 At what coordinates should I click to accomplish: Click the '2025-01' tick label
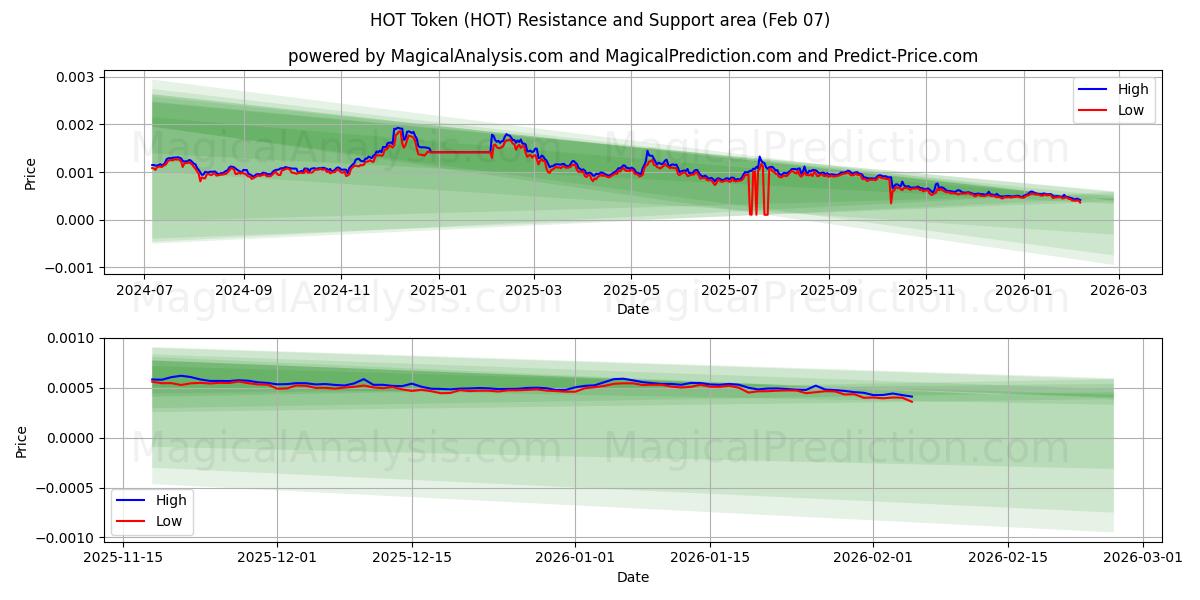pyautogui.click(x=440, y=290)
